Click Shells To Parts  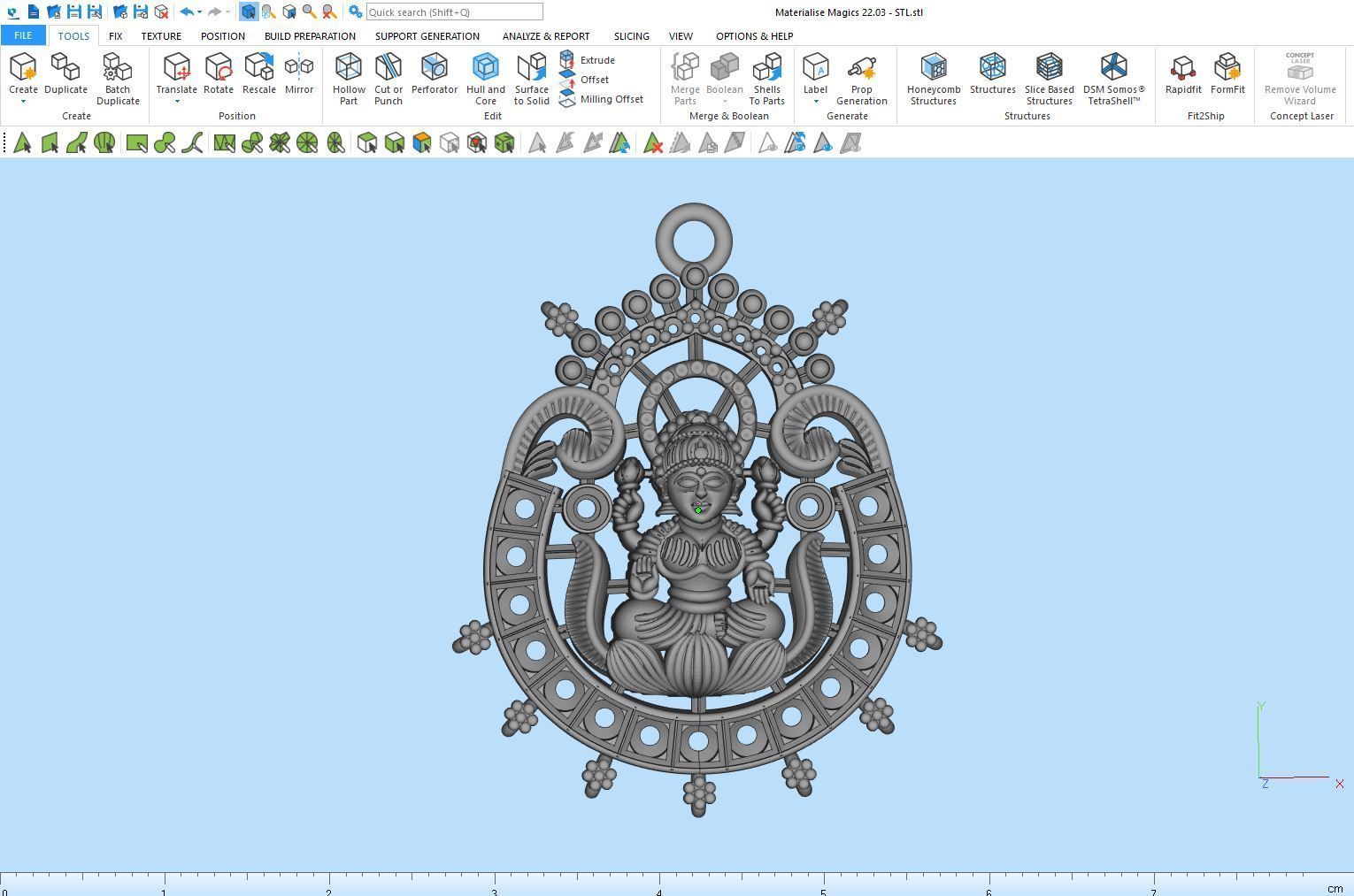pyautogui.click(x=766, y=78)
